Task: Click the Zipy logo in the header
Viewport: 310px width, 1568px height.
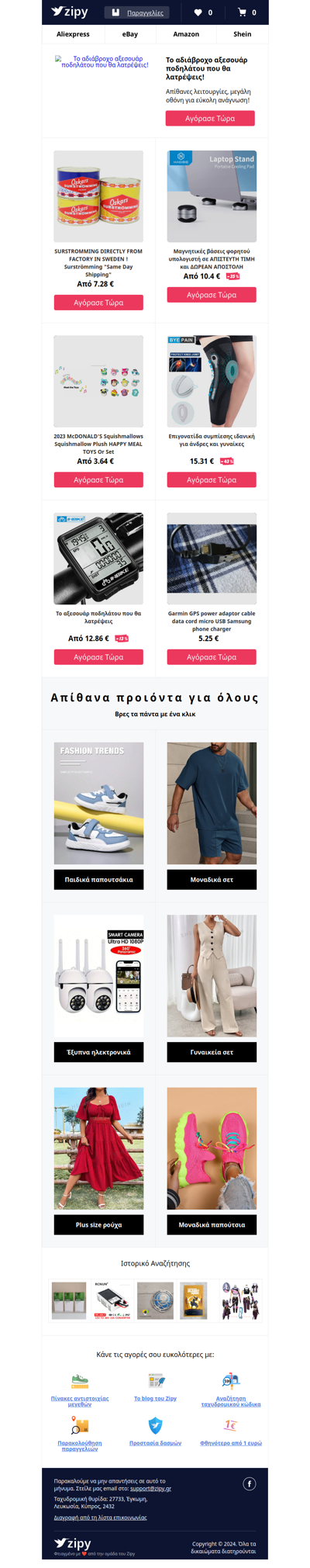Action: [70, 12]
